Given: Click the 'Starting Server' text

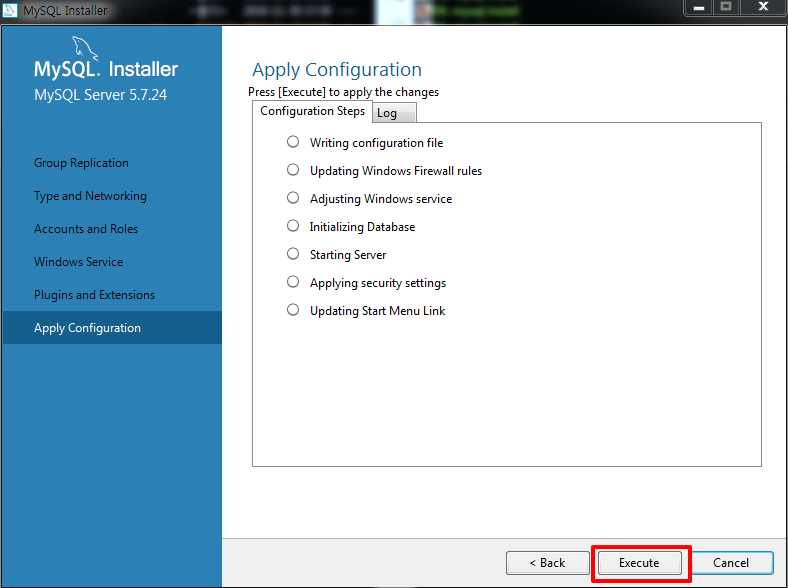Looking at the screenshot, I should point(348,255).
